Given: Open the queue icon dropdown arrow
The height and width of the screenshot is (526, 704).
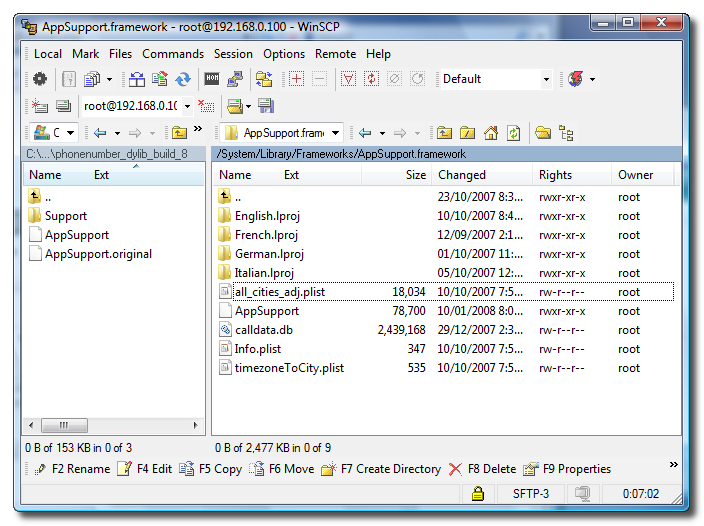Looking at the screenshot, I should point(593,79).
